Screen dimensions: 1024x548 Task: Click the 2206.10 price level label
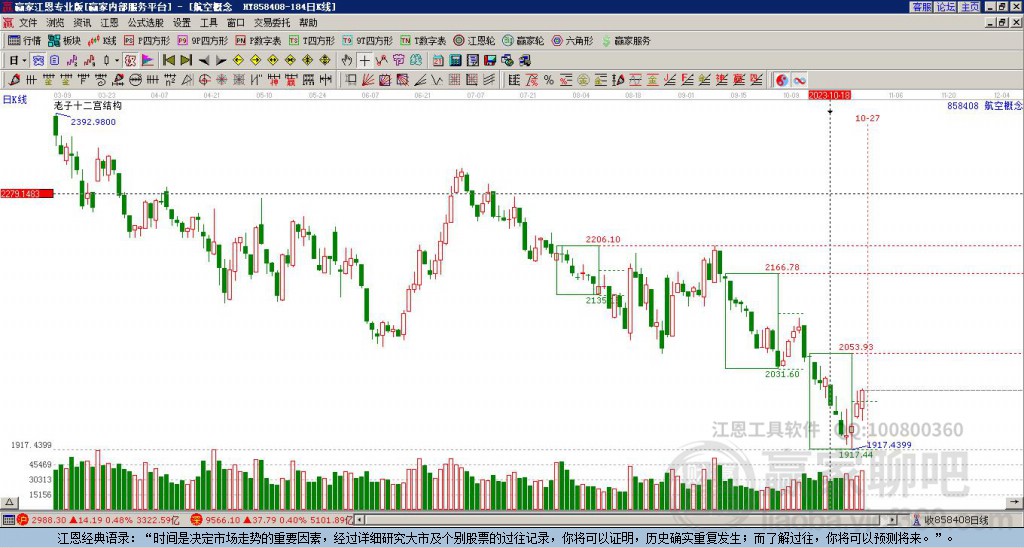[603, 239]
